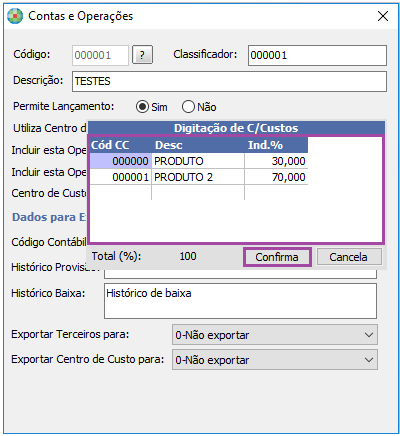This screenshot has height=436, width=400.
Task: Click the empty row under PRODUTO 2
Action: click(199, 192)
